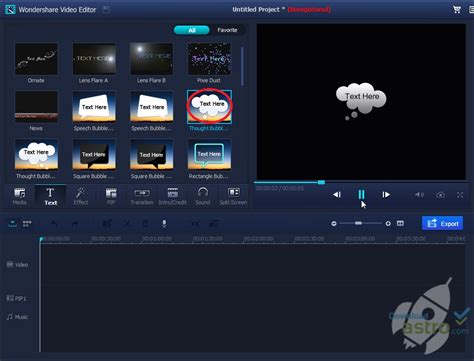Select the PIP1 track label
Image resolution: width=474 pixels, height=361 pixels.
[16, 298]
